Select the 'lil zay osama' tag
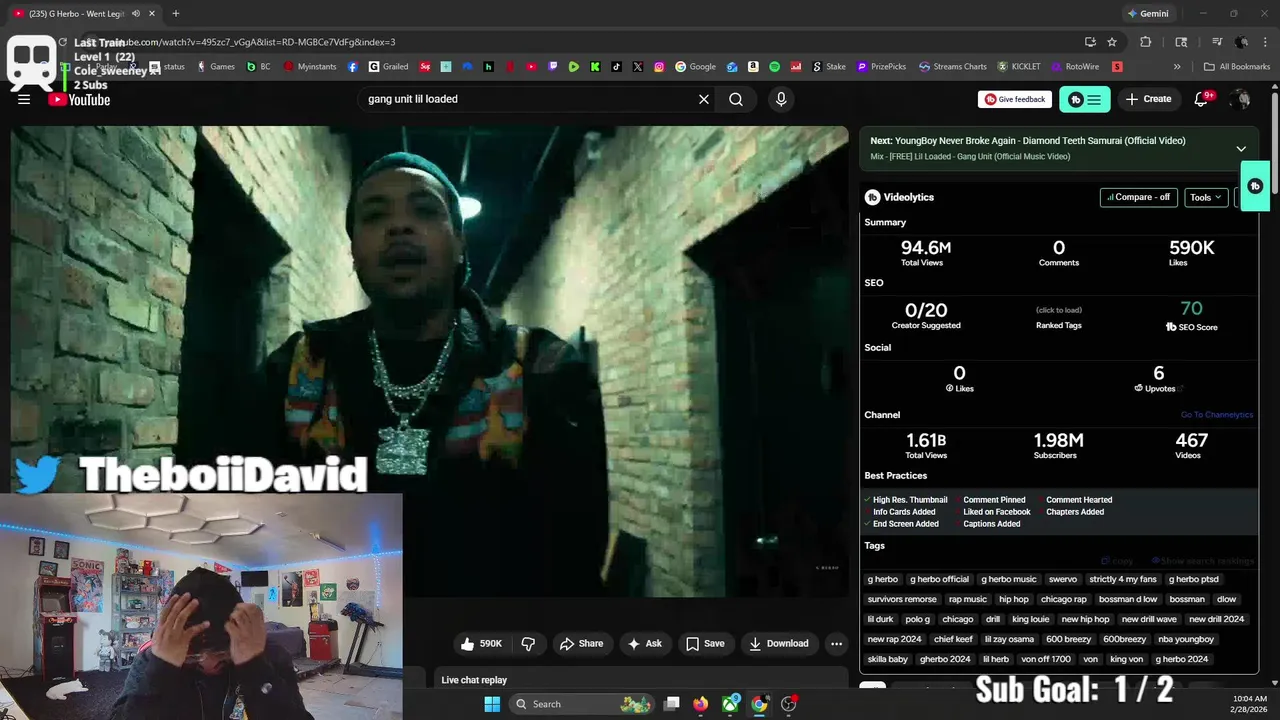1280x720 pixels. (1009, 639)
